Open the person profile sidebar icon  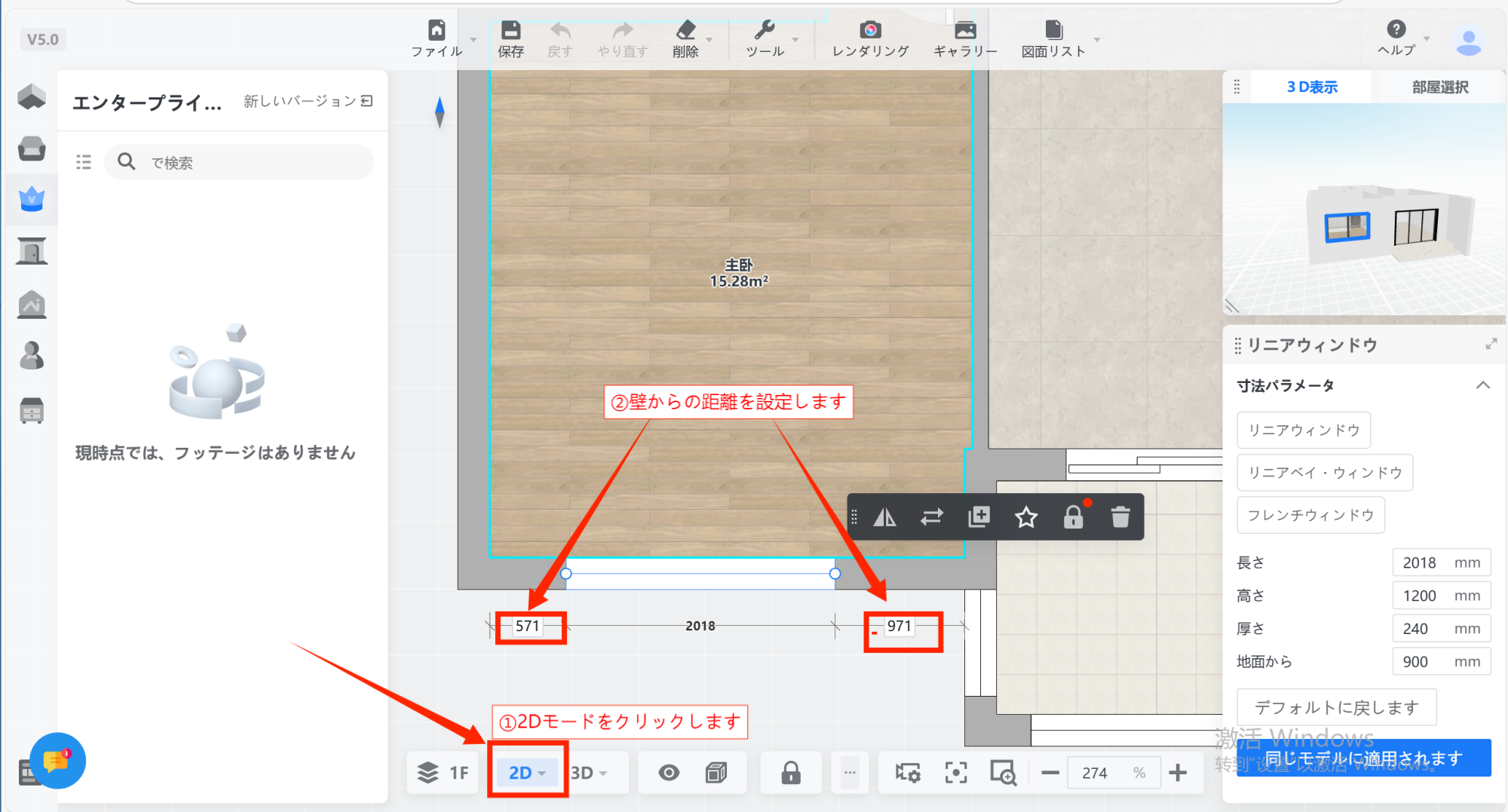click(x=32, y=355)
